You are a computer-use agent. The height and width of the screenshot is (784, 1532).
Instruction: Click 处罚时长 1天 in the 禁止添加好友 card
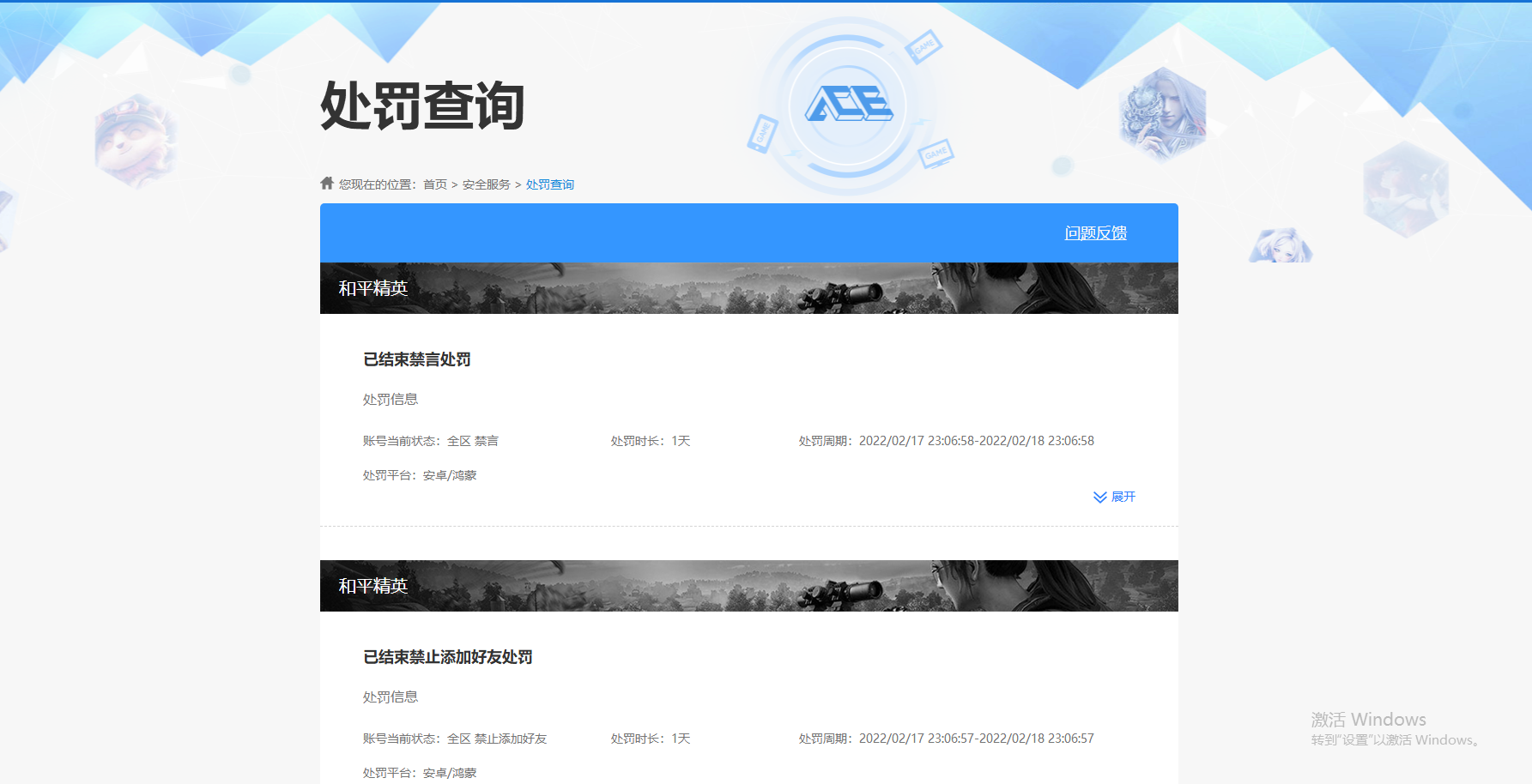point(651,739)
